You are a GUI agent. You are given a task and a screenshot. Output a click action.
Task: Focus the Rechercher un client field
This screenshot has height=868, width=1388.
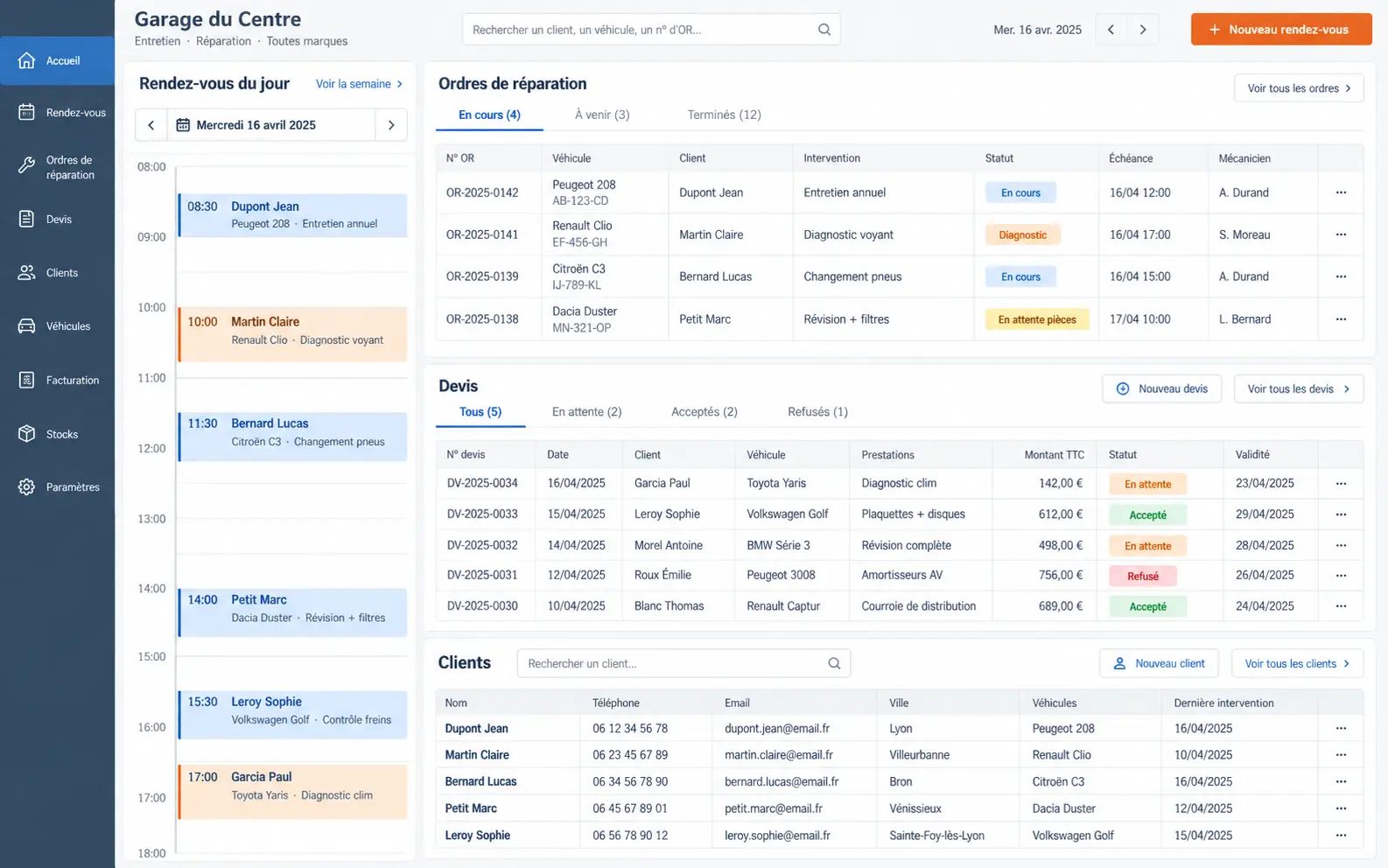coord(683,663)
